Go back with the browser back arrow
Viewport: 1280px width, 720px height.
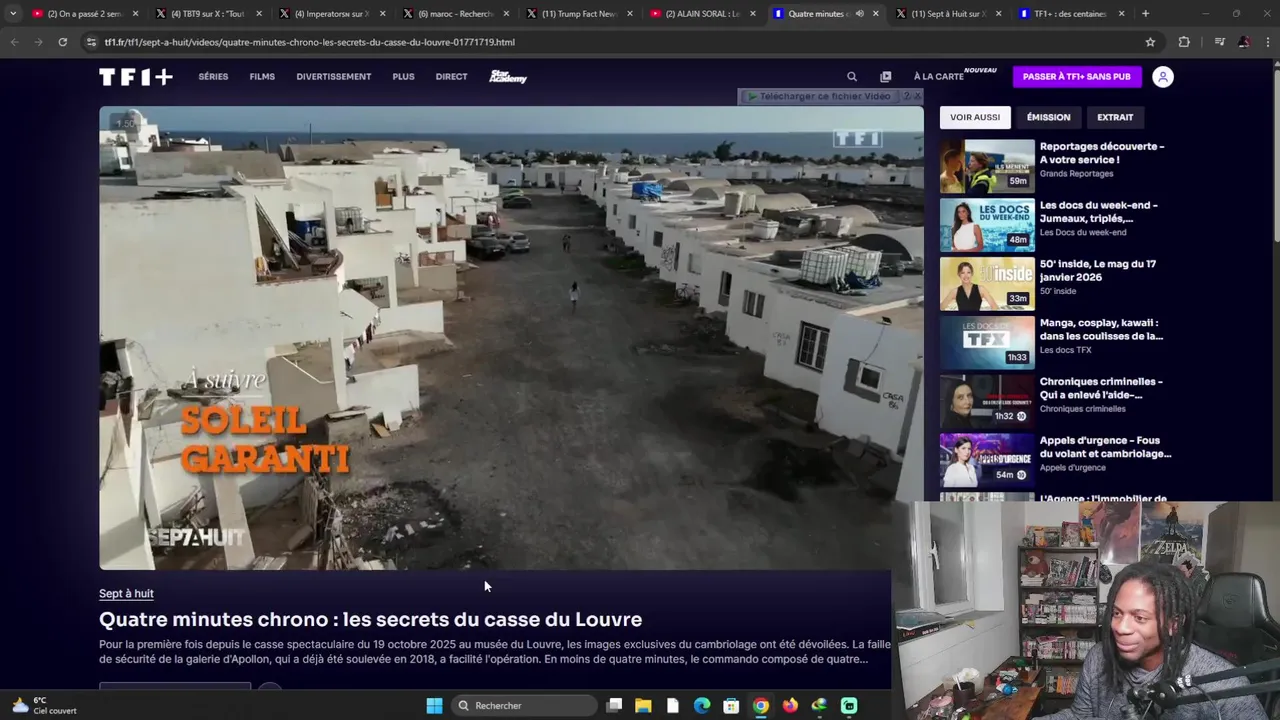coord(14,42)
